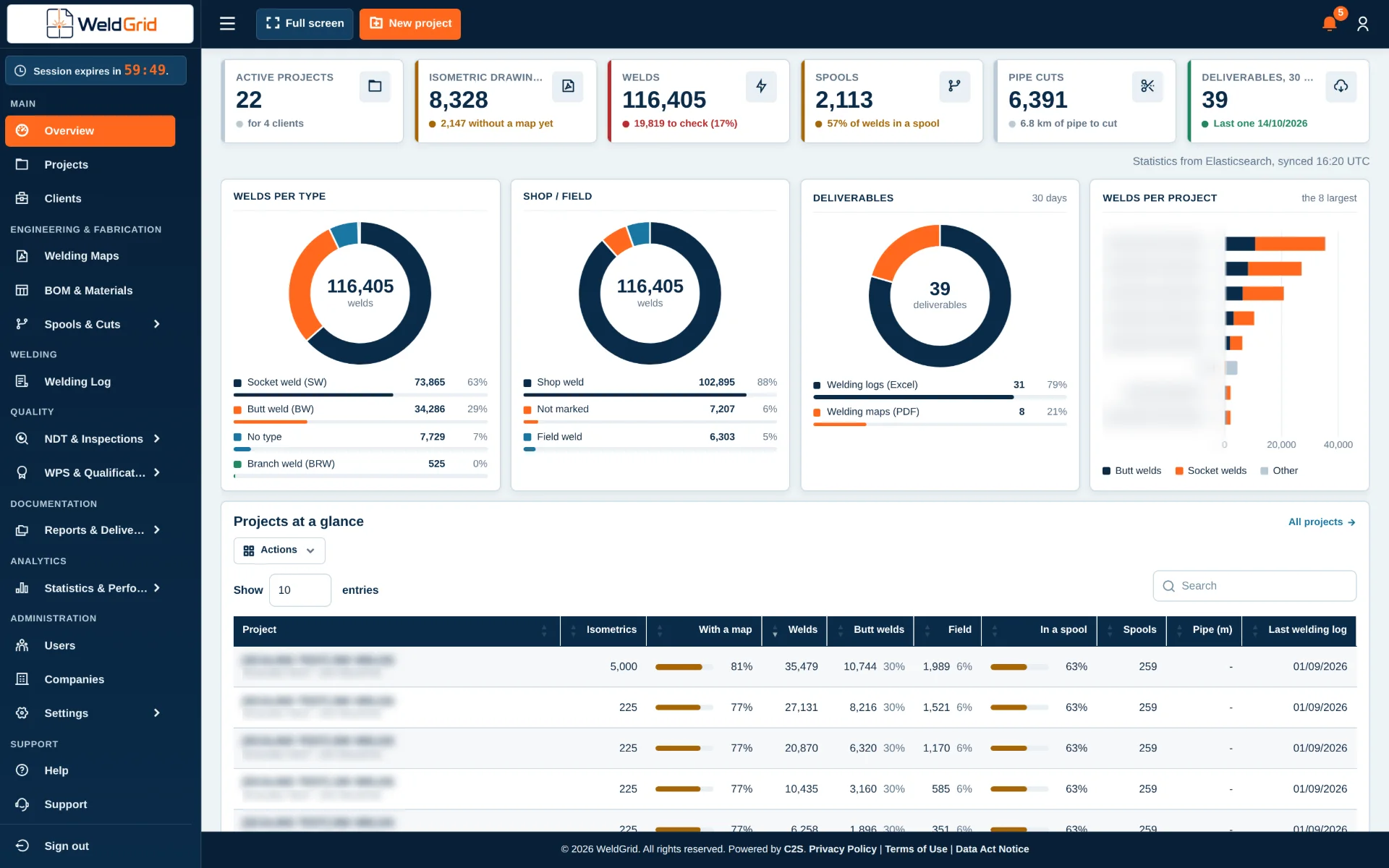Click the Deliverables cloud download icon
The height and width of the screenshot is (868, 1389).
(x=1341, y=86)
